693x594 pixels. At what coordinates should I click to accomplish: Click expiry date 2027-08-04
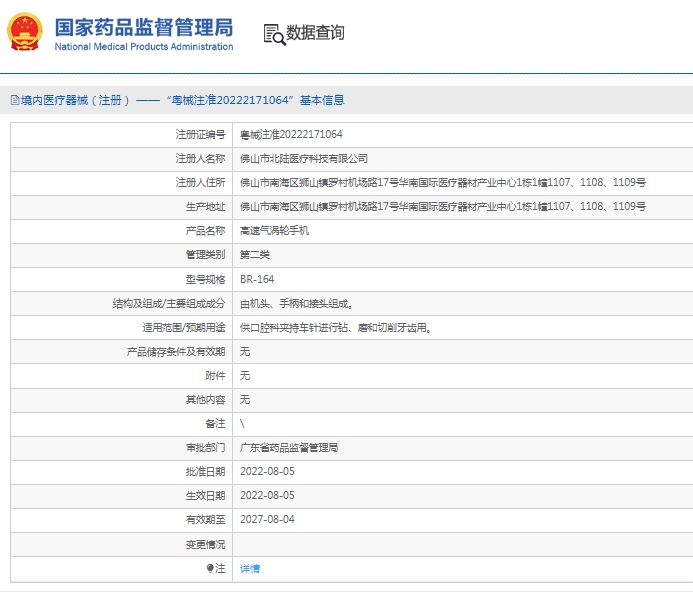tap(267, 519)
